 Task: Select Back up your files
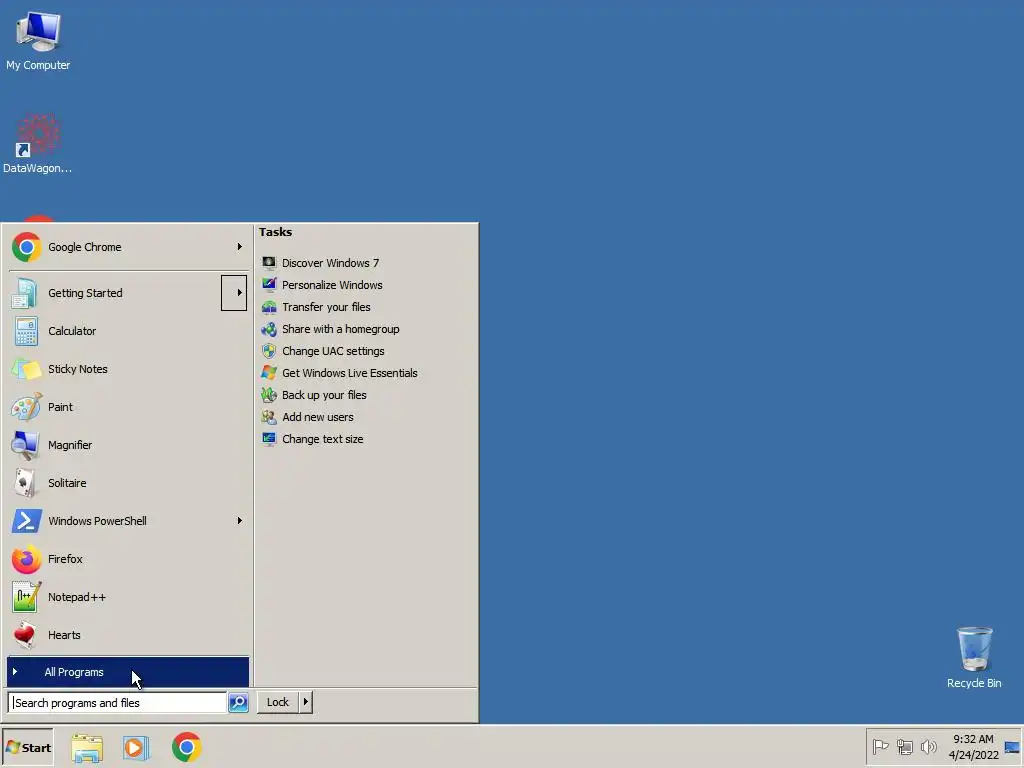click(x=314, y=395)
